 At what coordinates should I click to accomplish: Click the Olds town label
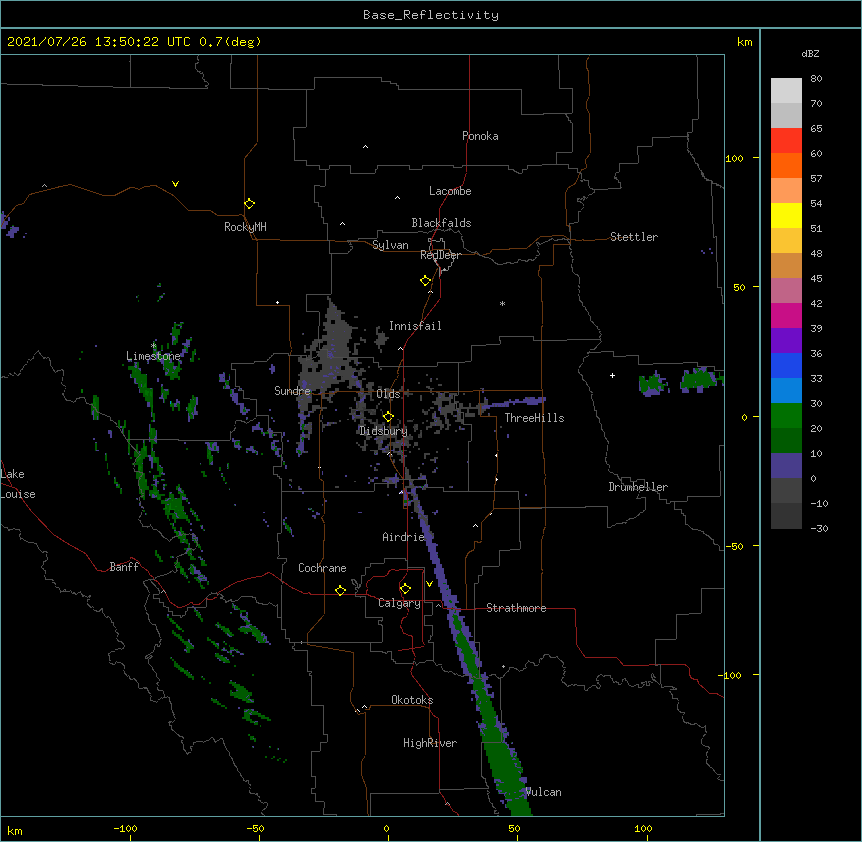388,394
